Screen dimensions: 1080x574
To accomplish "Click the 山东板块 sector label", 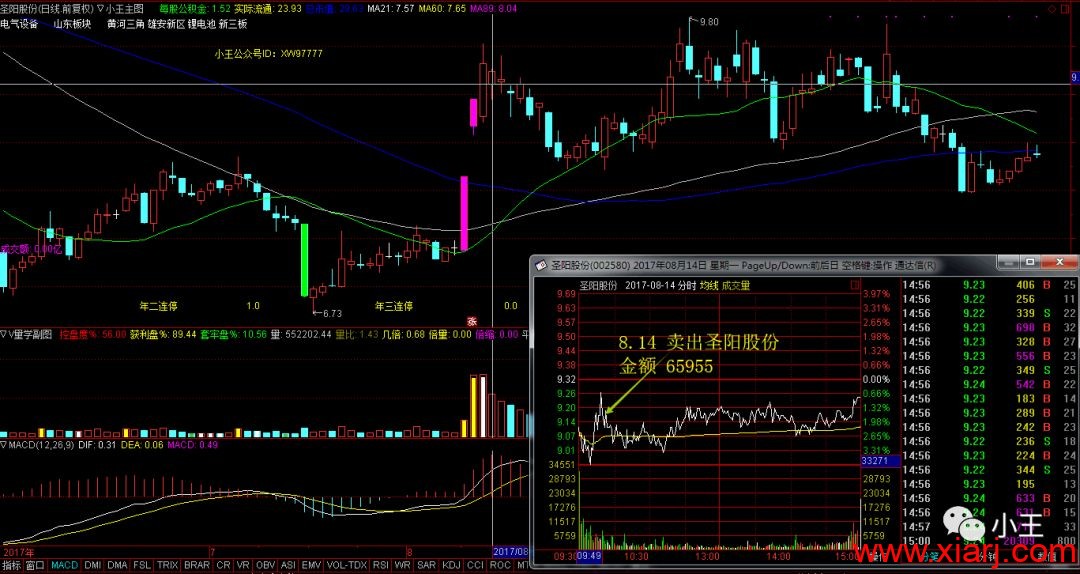I will click(72, 23).
